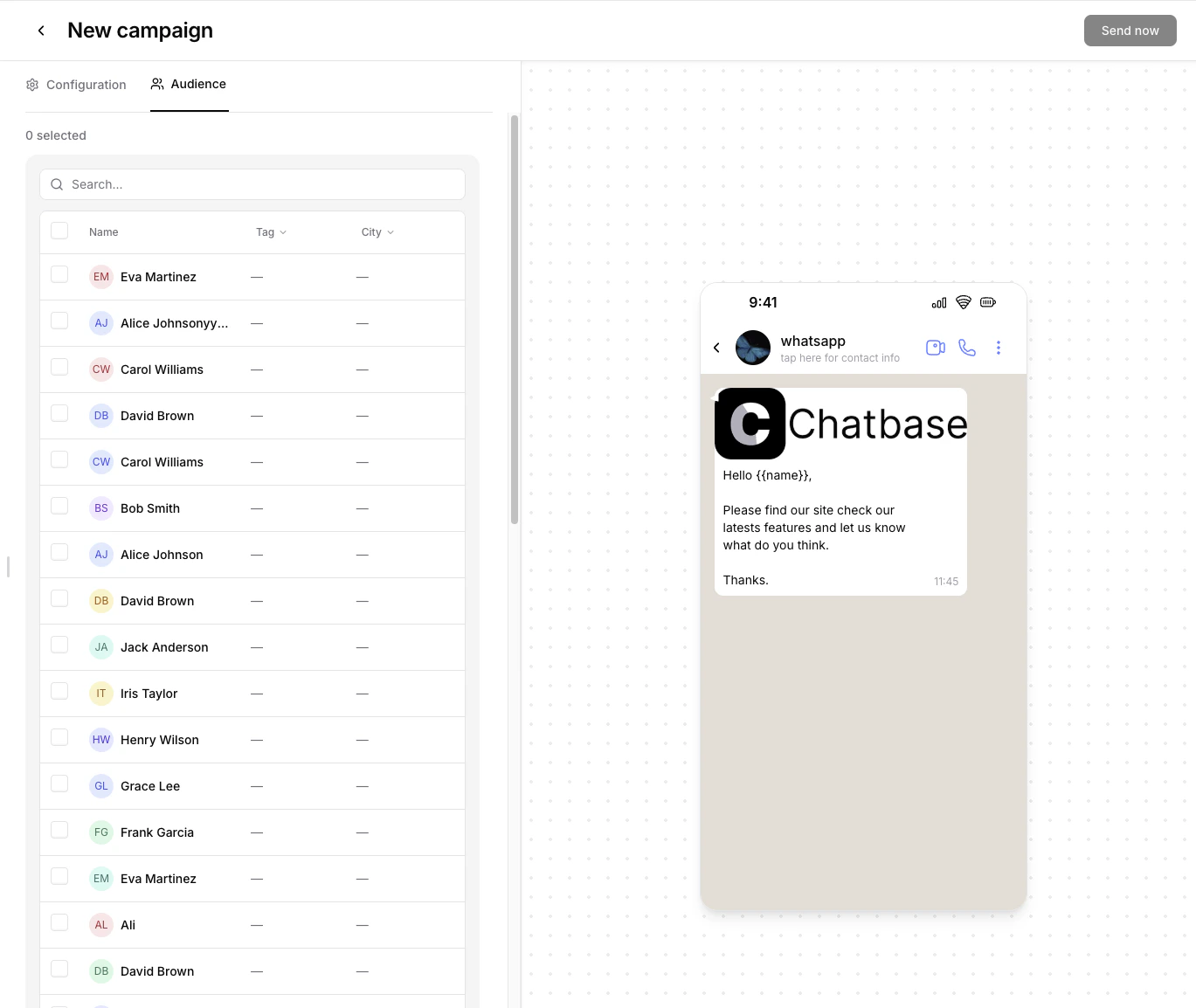
Task: Click the 'Hello {{name}},' message text
Action: pyautogui.click(x=767, y=475)
